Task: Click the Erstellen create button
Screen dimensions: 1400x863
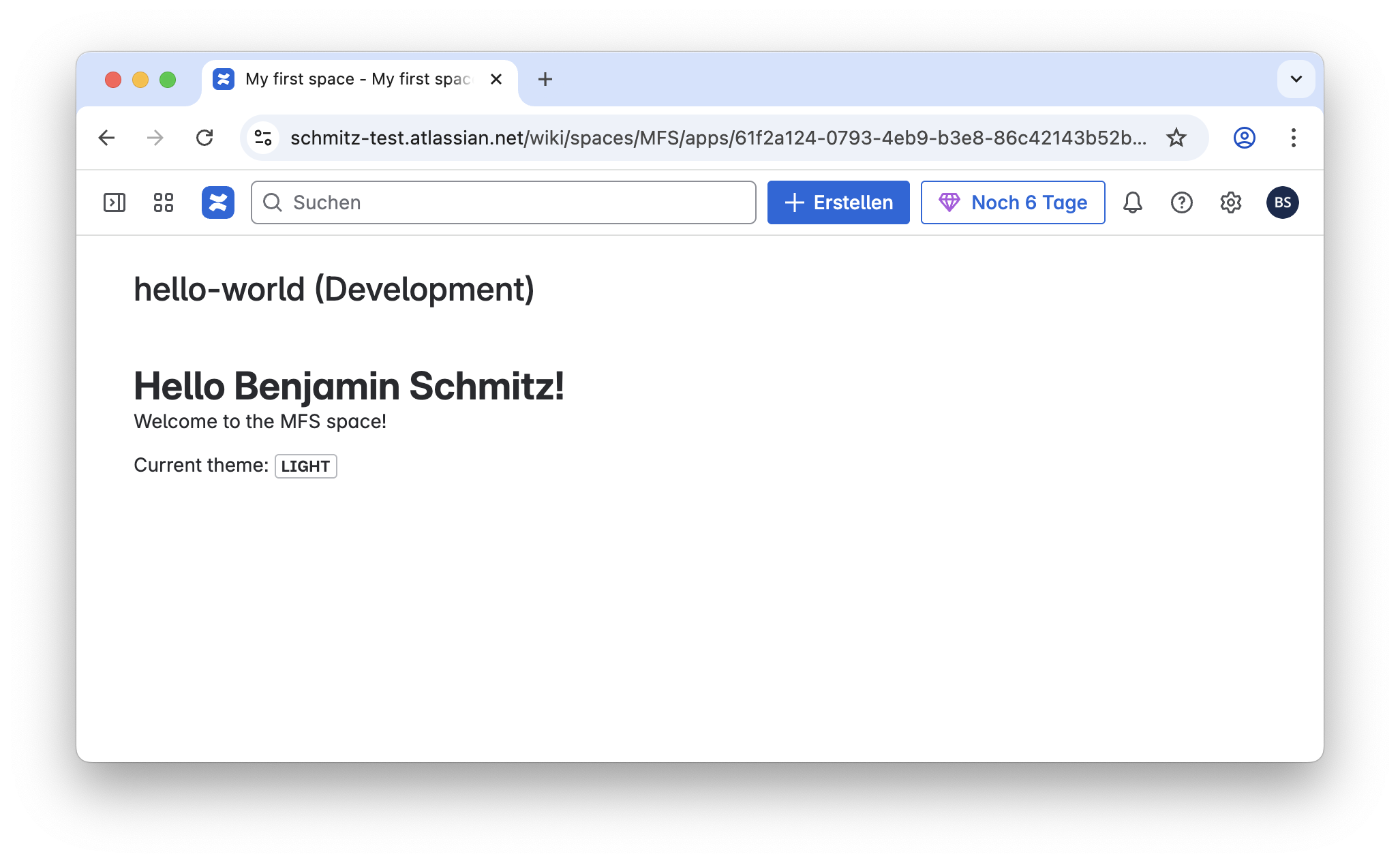Action: [838, 202]
